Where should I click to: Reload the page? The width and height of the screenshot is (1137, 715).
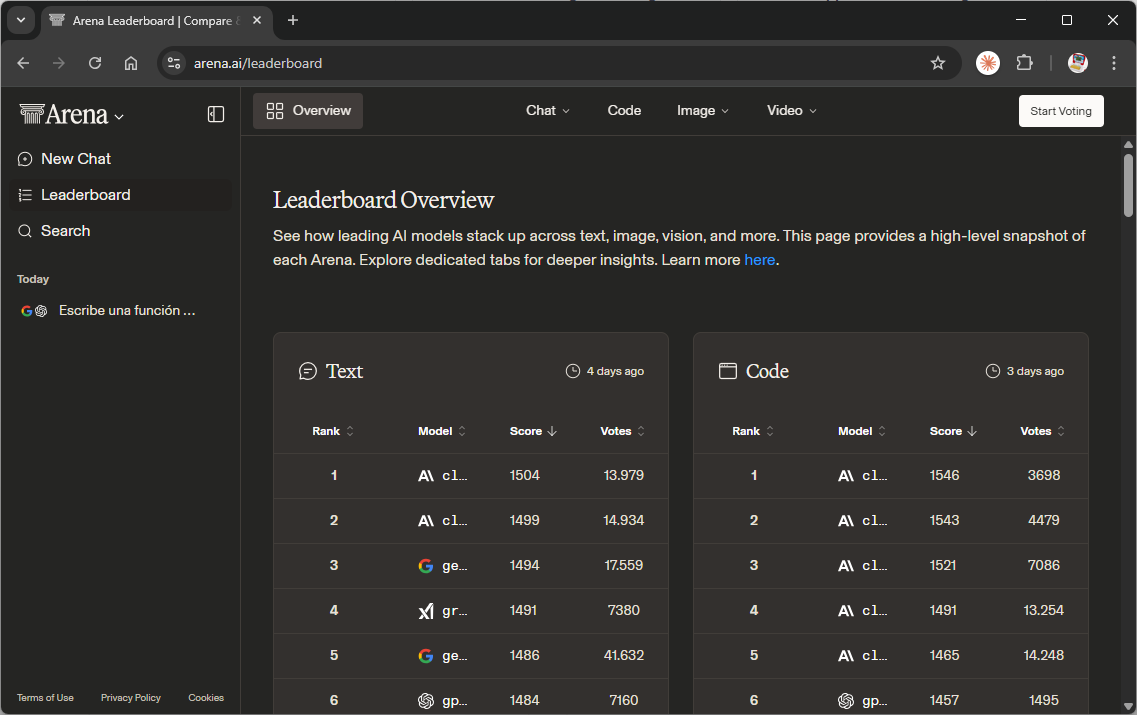click(x=95, y=63)
